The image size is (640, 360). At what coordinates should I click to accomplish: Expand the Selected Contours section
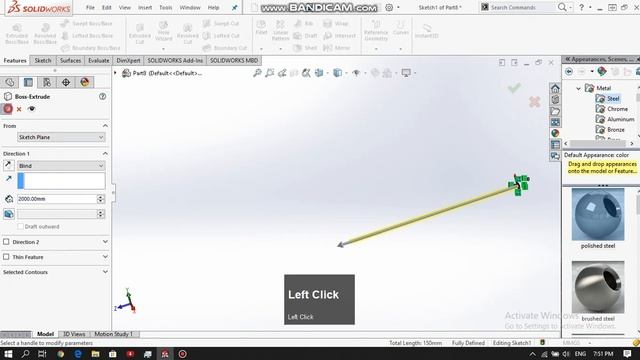[105, 272]
